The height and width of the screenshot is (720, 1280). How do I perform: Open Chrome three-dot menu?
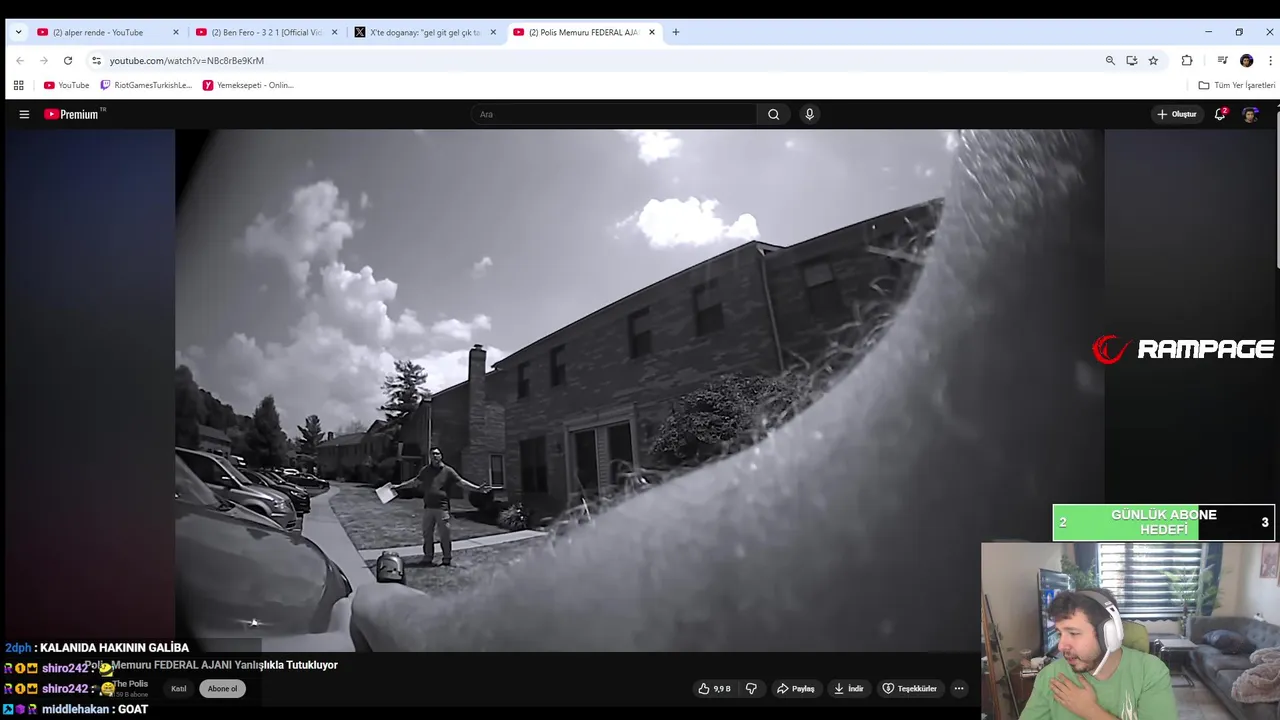tap(1270, 60)
